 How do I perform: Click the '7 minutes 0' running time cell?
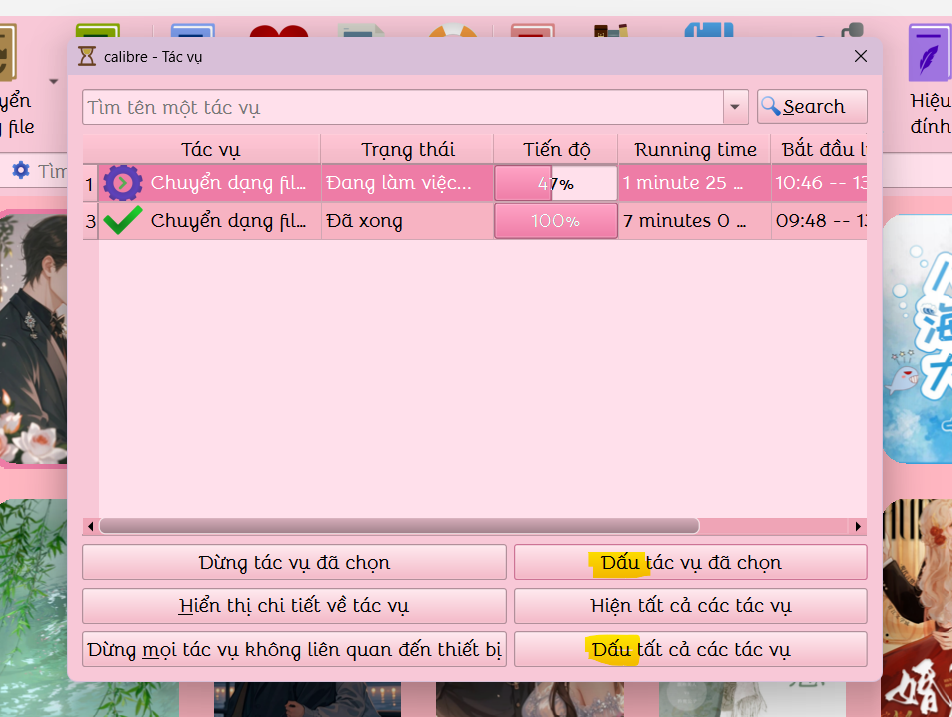(x=695, y=220)
